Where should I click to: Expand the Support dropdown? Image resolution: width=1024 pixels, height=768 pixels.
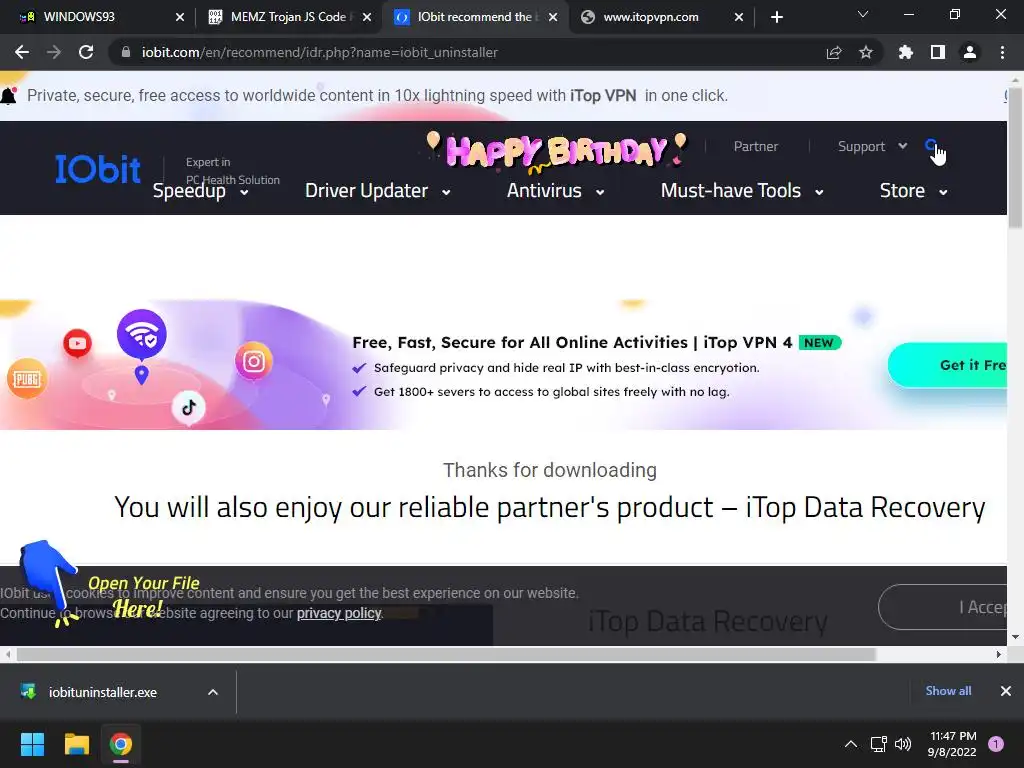[903, 146]
